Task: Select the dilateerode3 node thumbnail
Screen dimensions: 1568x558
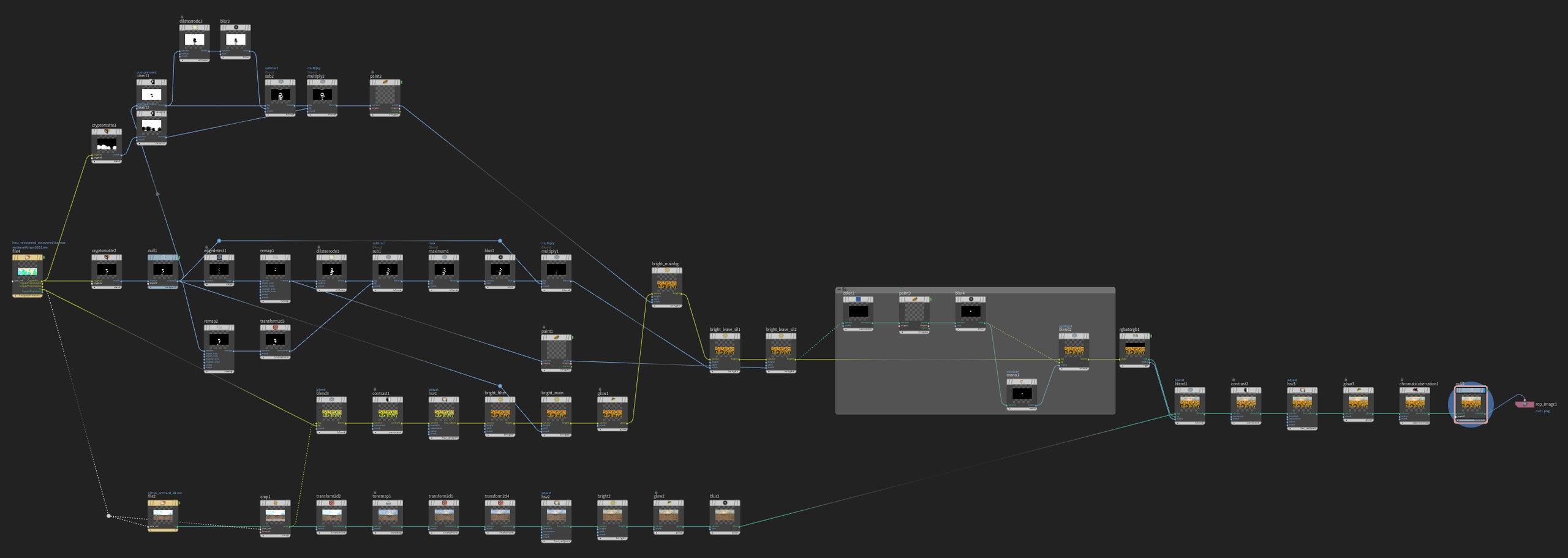Action: point(195,40)
